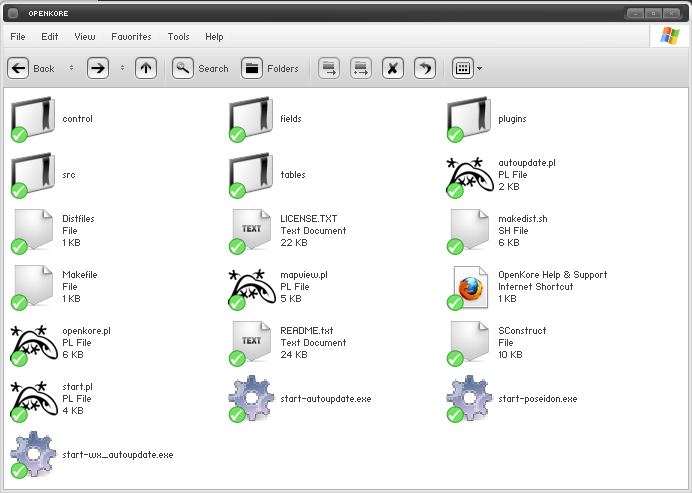Go back with the Back arrow button
692x493 pixels.
click(x=18, y=68)
